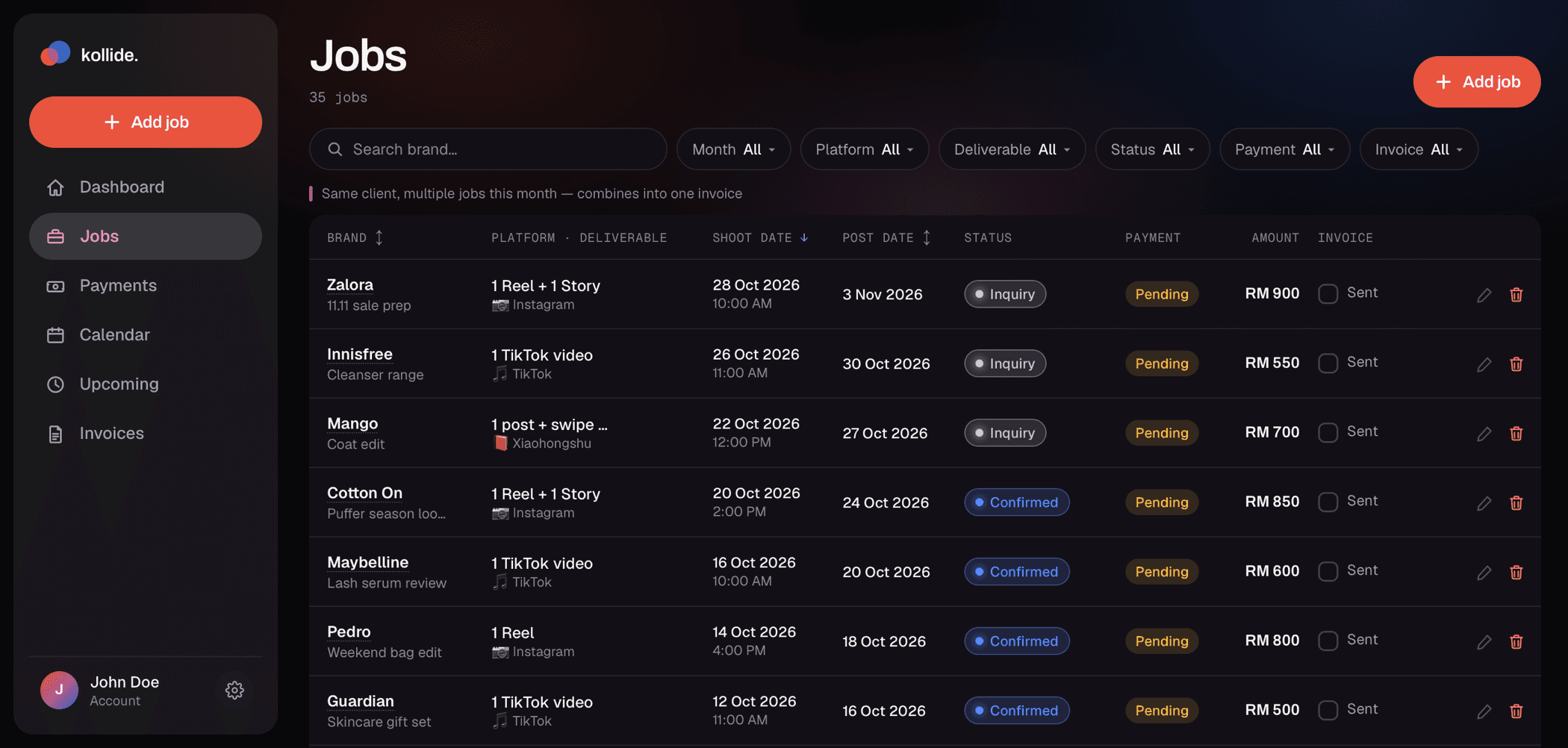The image size is (1568, 748).
Task: Open Payments from the sidebar
Action: 146,285
